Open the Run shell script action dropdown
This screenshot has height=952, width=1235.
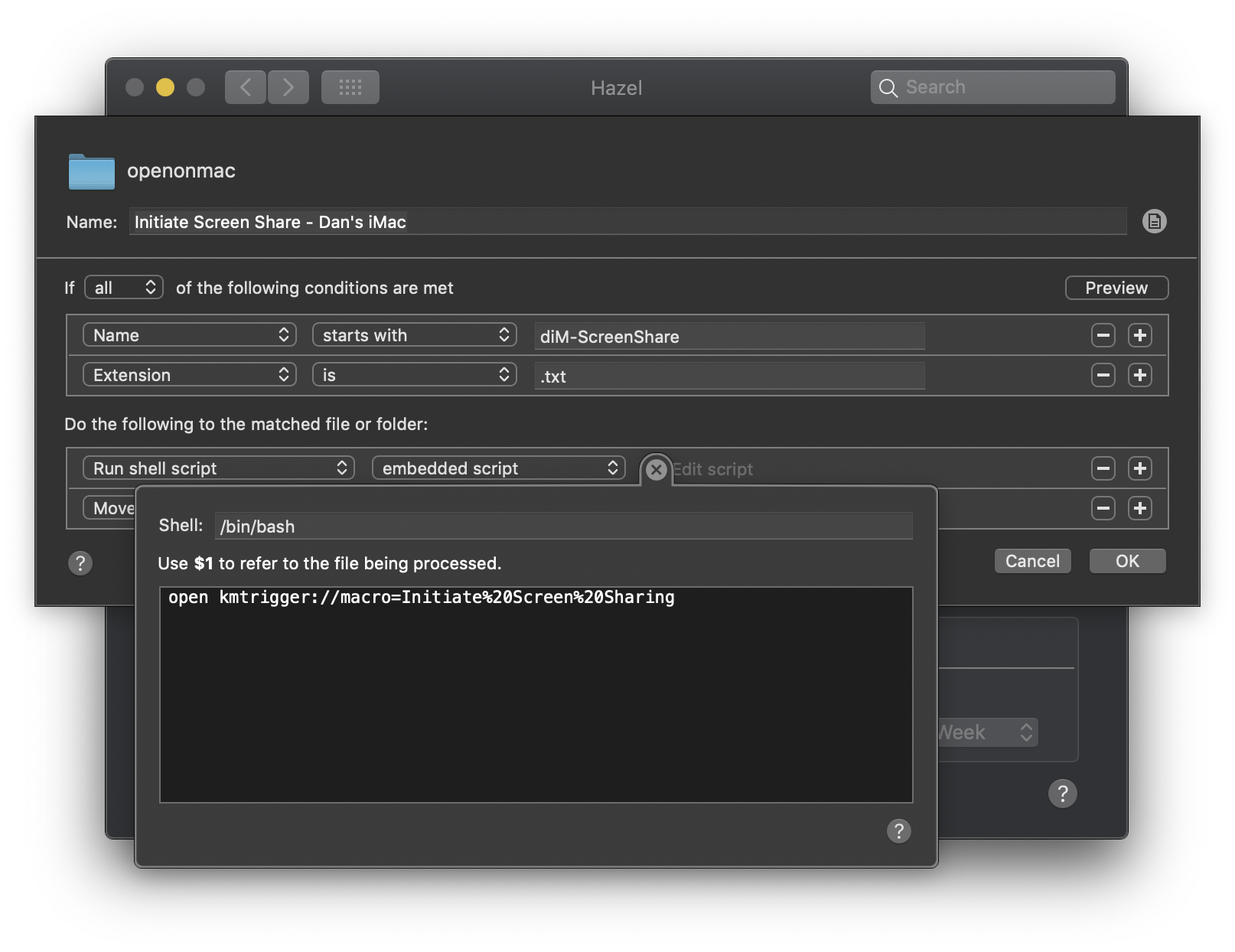point(219,468)
